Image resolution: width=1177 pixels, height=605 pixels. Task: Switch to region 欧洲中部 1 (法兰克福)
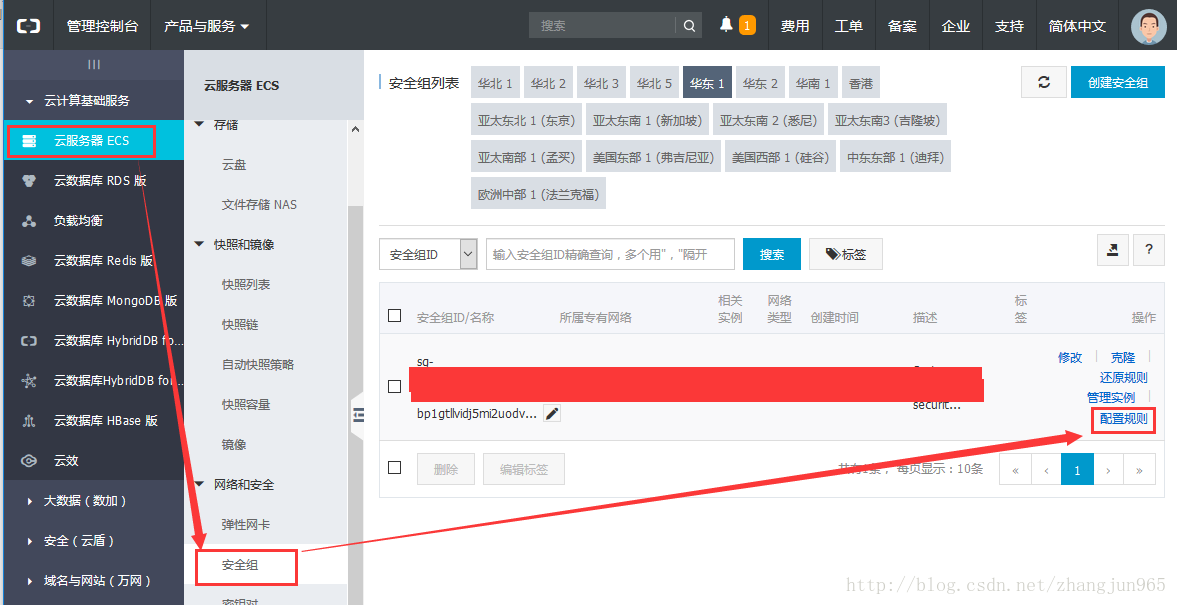pyautogui.click(x=538, y=194)
